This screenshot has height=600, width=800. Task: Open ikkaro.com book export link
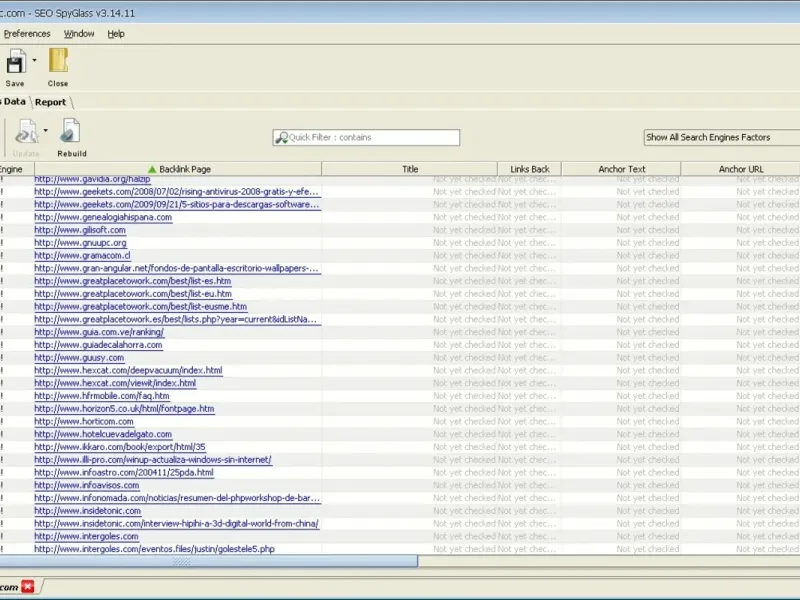coord(120,447)
